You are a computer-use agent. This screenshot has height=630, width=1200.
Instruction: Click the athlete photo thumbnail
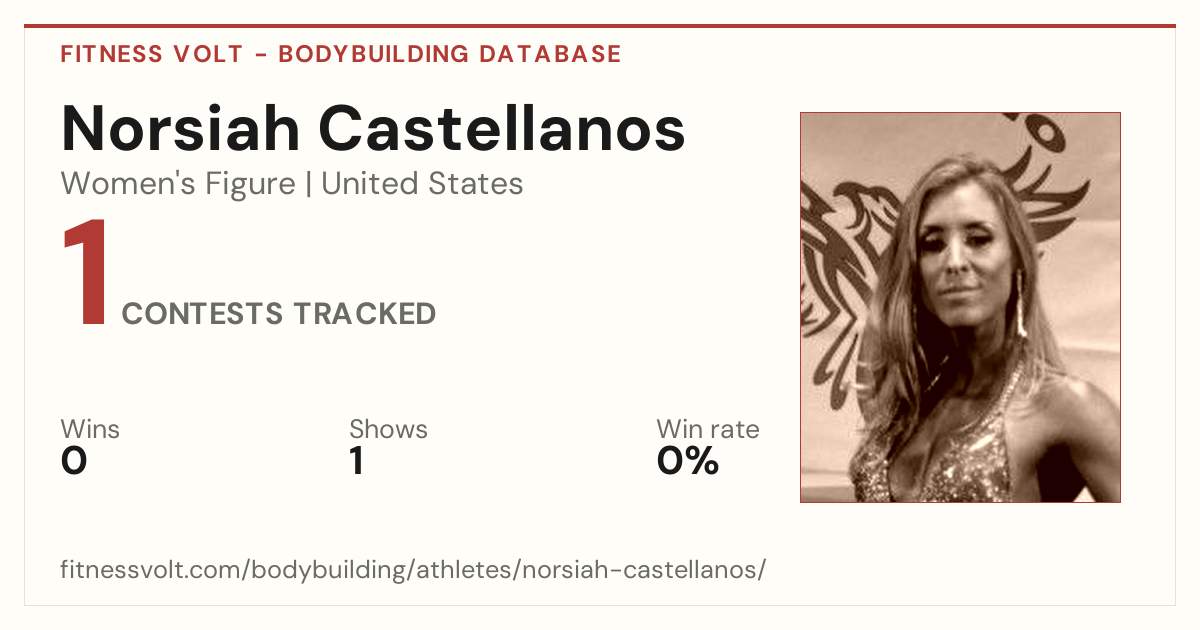click(x=960, y=307)
